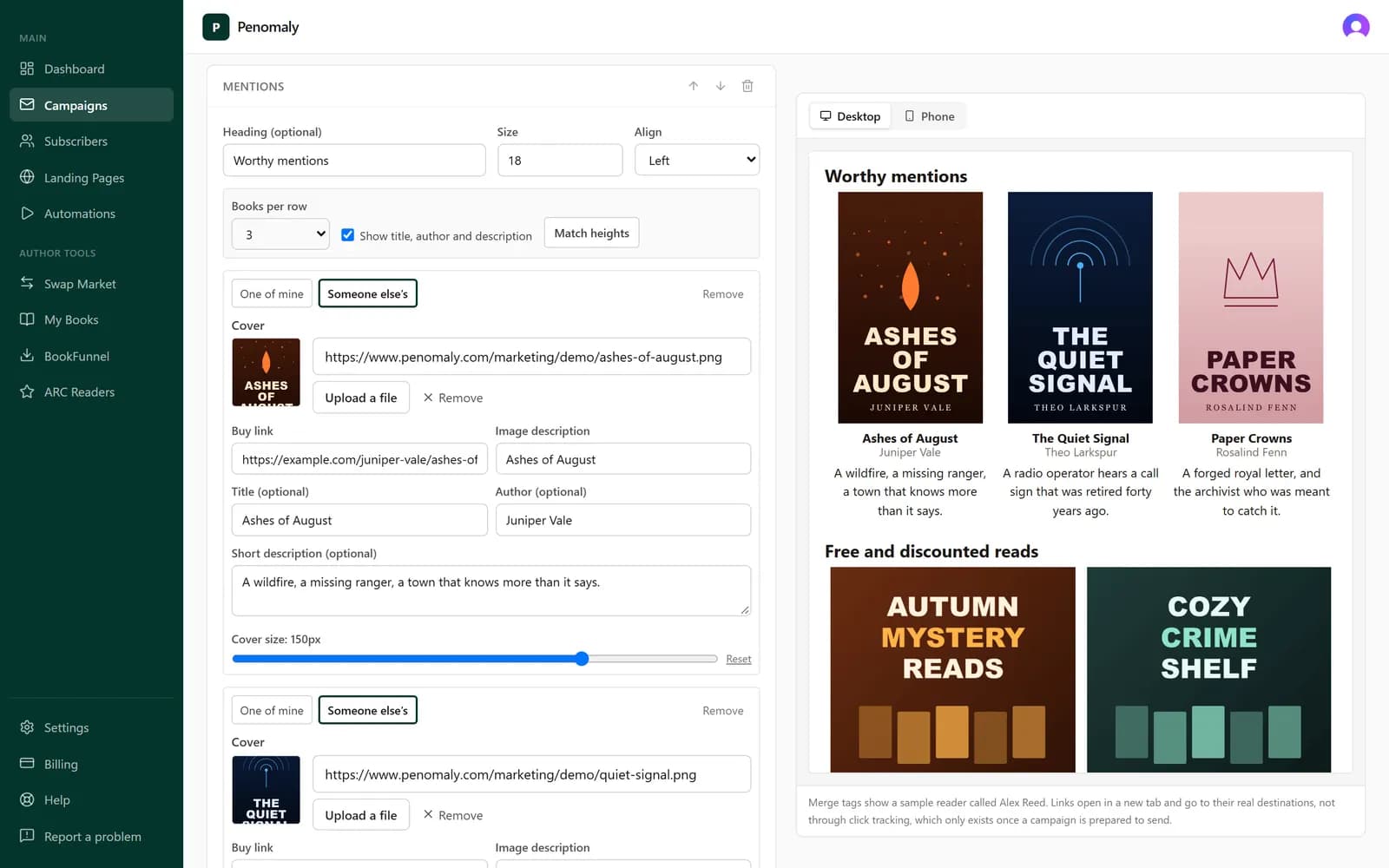
Task: Select One of mine for quiet-signal book
Action: click(x=272, y=710)
